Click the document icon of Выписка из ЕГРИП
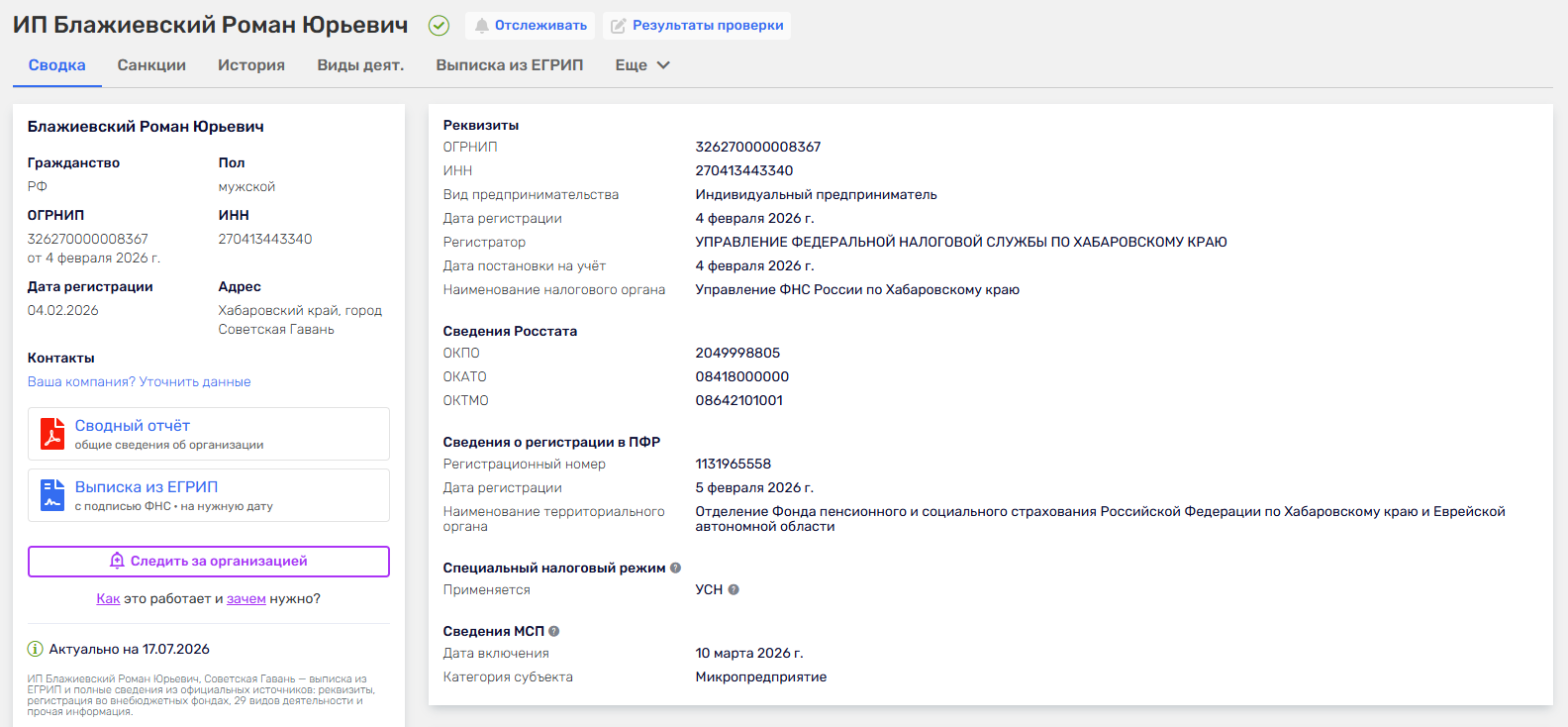Image resolution: width=1568 pixels, height=727 pixels. (x=52, y=495)
